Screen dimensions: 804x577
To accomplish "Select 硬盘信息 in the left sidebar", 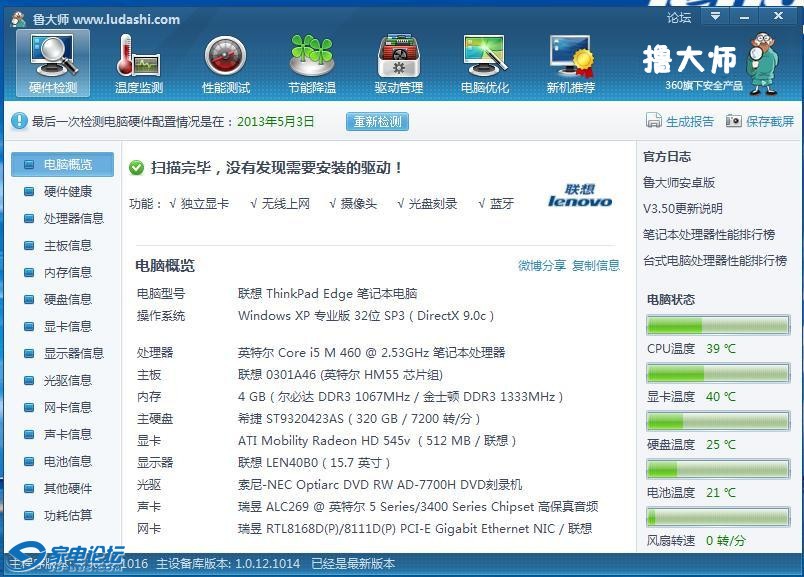I will 67,299.
